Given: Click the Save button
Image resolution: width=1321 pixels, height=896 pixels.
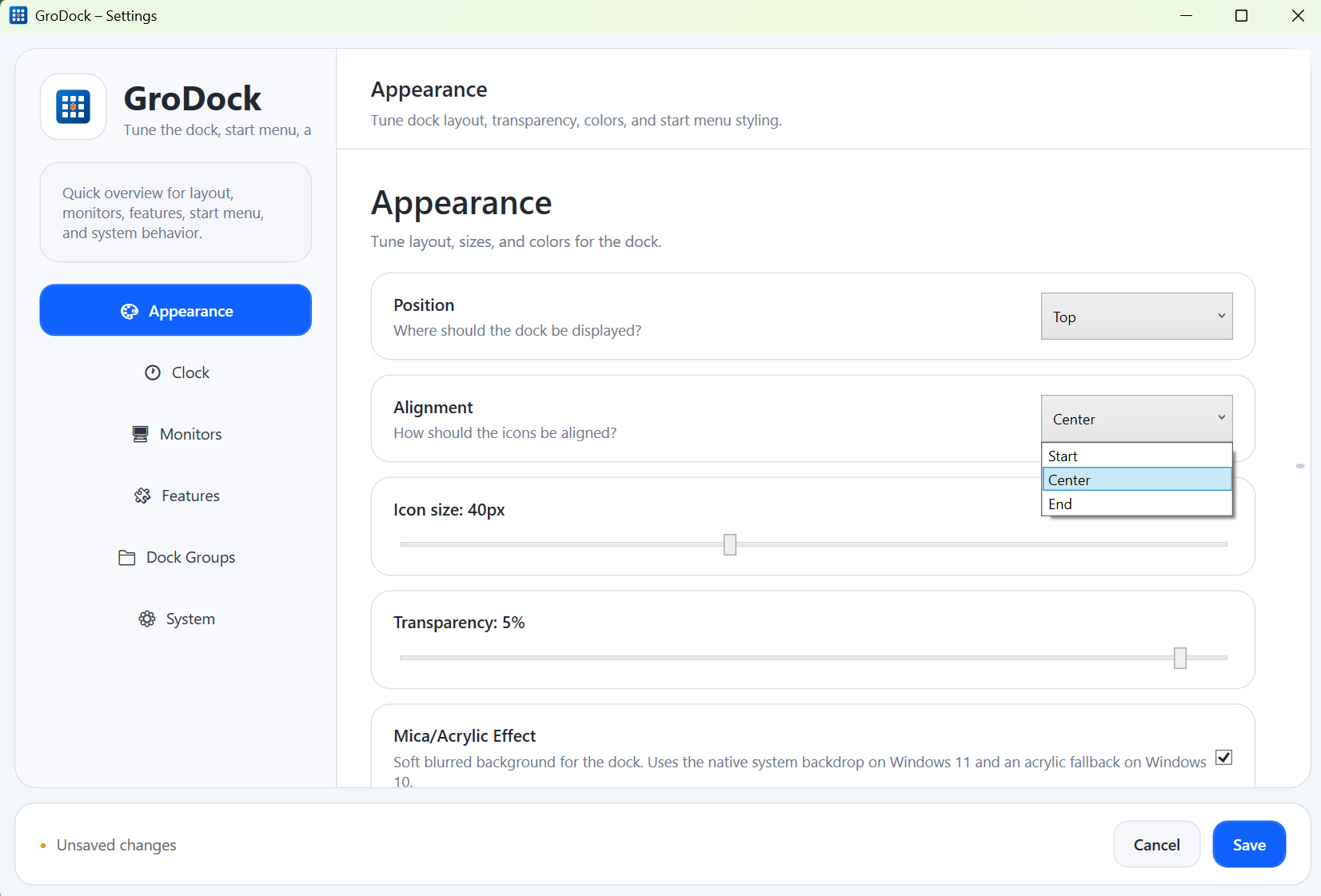Looking at the screenshot, I should click(x=1249, y=844).
